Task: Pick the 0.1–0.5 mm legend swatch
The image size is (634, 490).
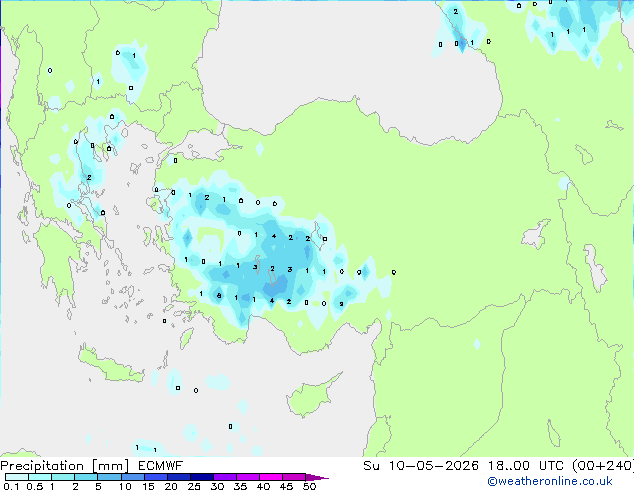Action: 17,477
